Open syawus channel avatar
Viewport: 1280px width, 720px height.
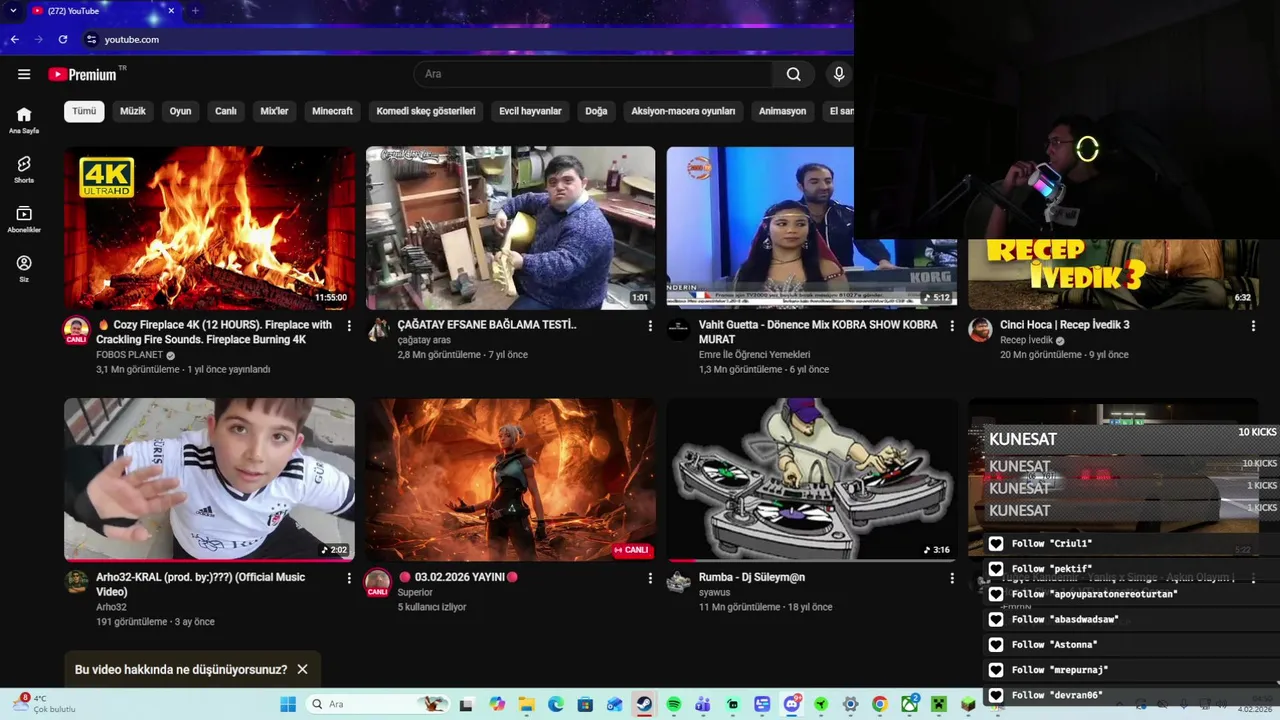[x=679, y=582]
